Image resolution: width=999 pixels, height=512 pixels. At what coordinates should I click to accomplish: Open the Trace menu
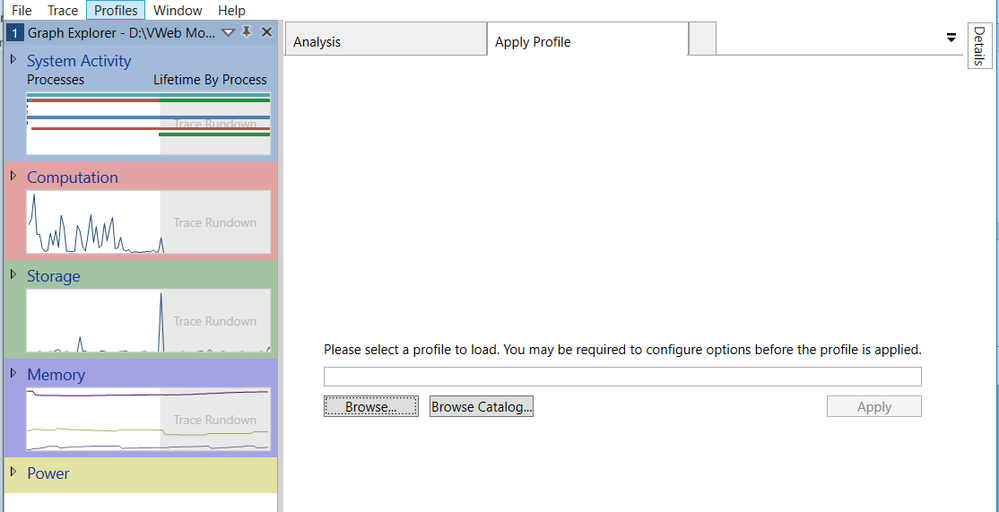pyautogui.click(x=62, y=10)
